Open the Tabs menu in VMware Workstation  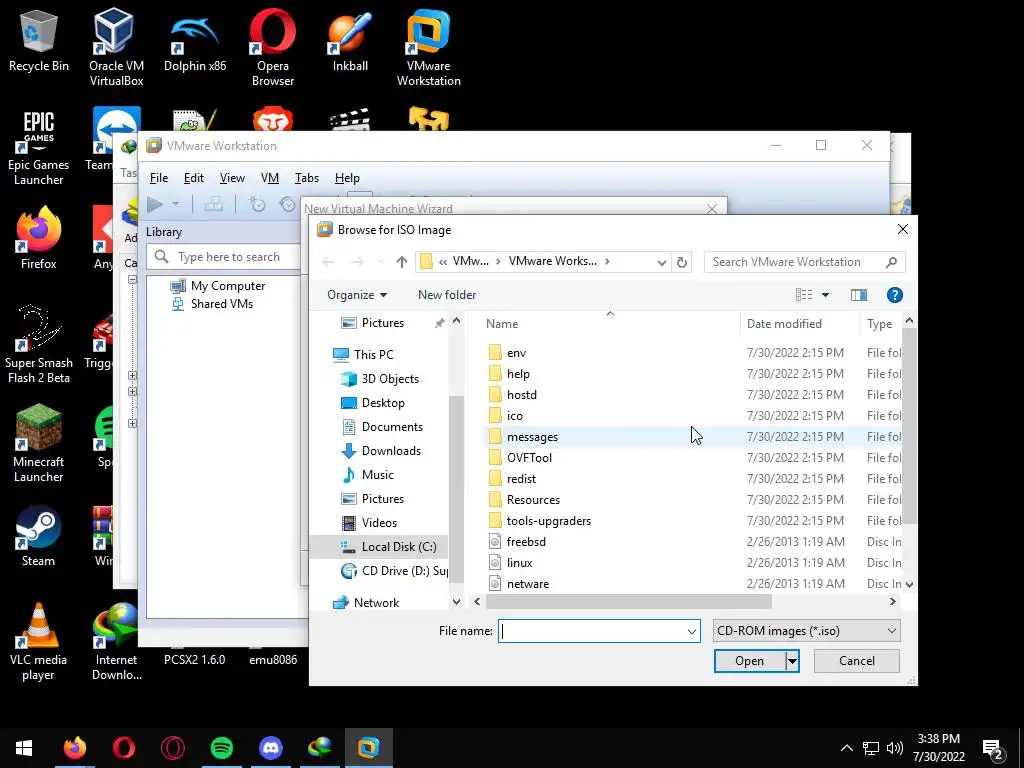pos(307,178)
